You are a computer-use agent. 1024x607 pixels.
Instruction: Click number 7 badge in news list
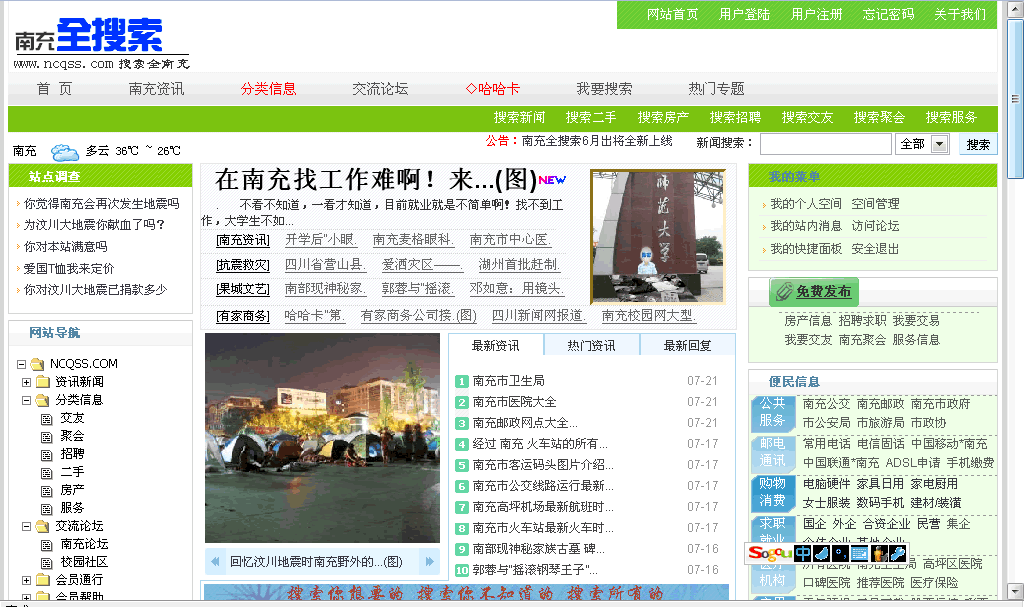pyautogui.click(x=462, y=507)
